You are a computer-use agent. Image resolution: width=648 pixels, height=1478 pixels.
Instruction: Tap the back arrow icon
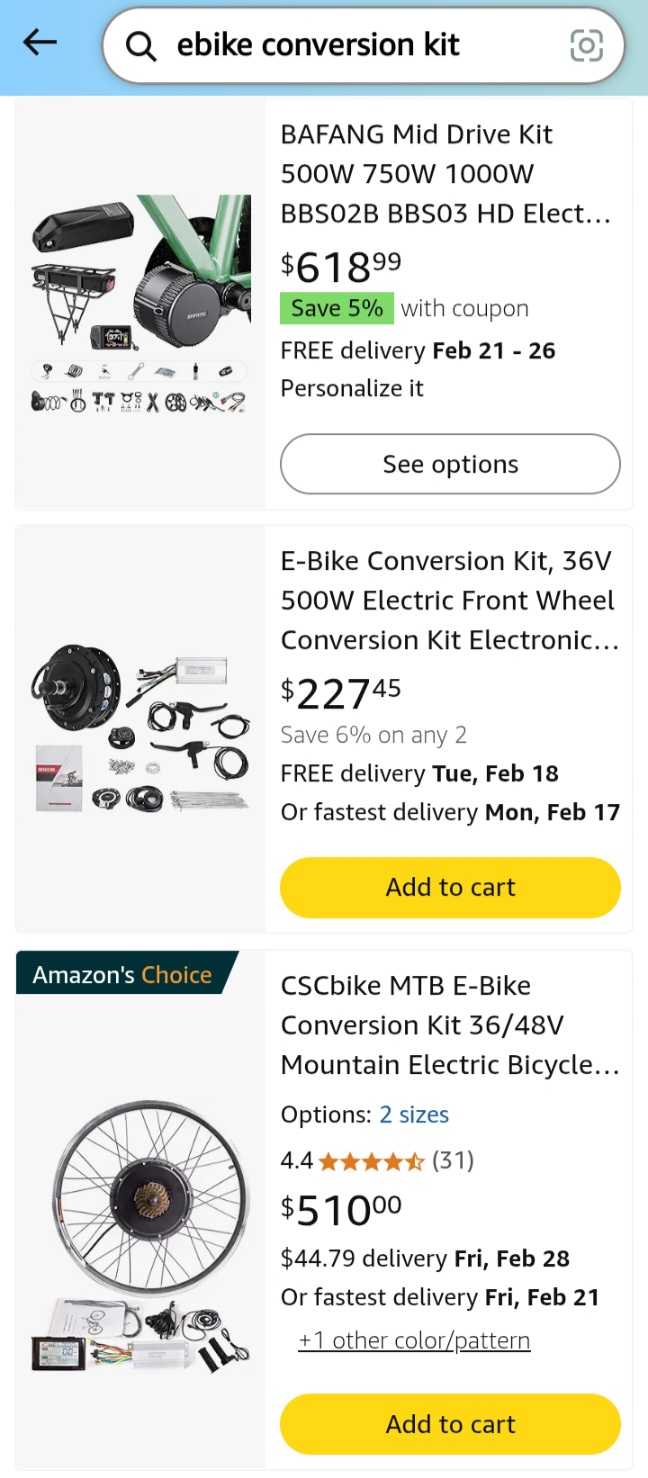(40, 43)
